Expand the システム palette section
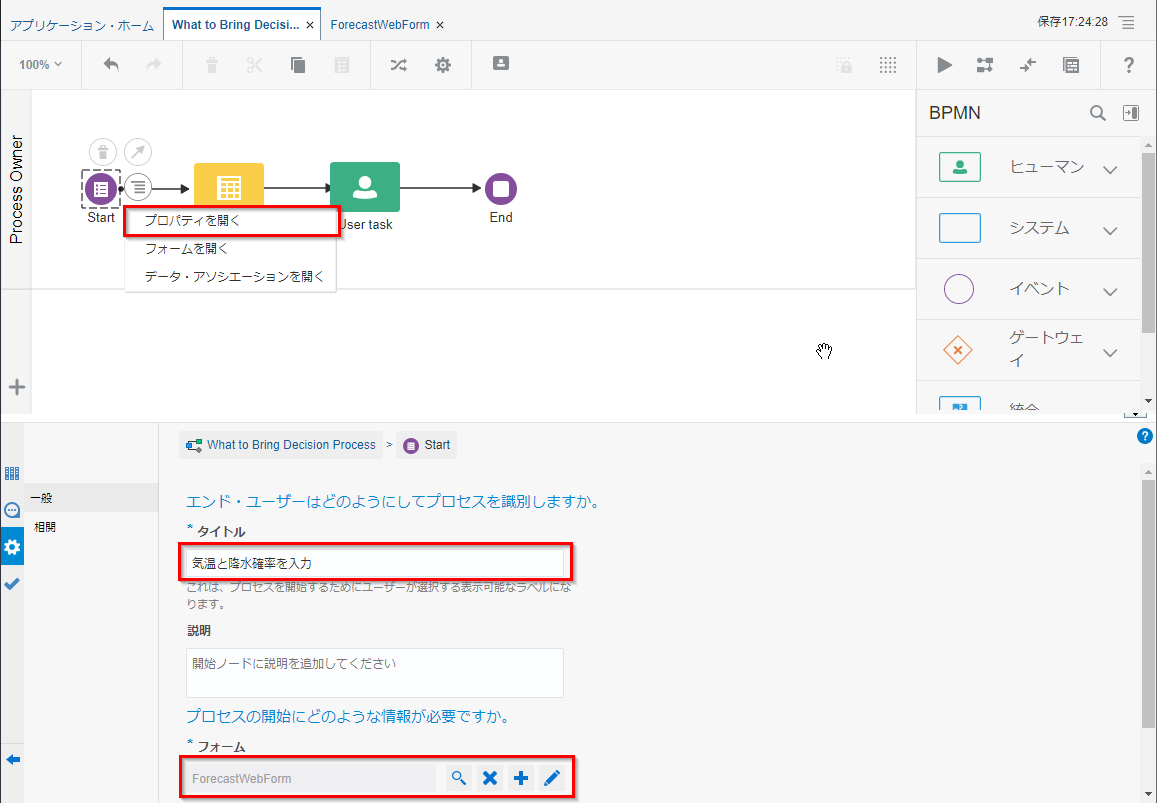The width and height of the screenshot is (1157, 803). 1109,230
